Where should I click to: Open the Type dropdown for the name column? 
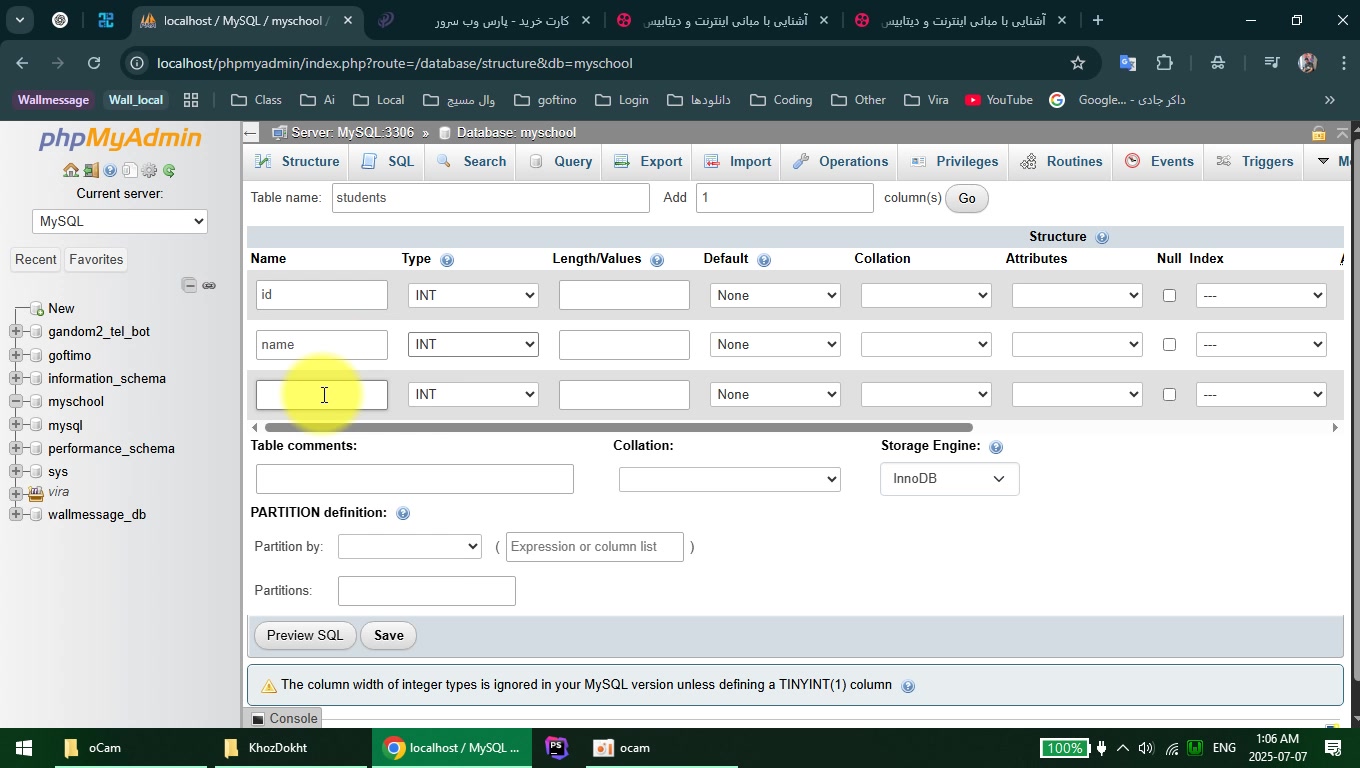pos(473,345)
